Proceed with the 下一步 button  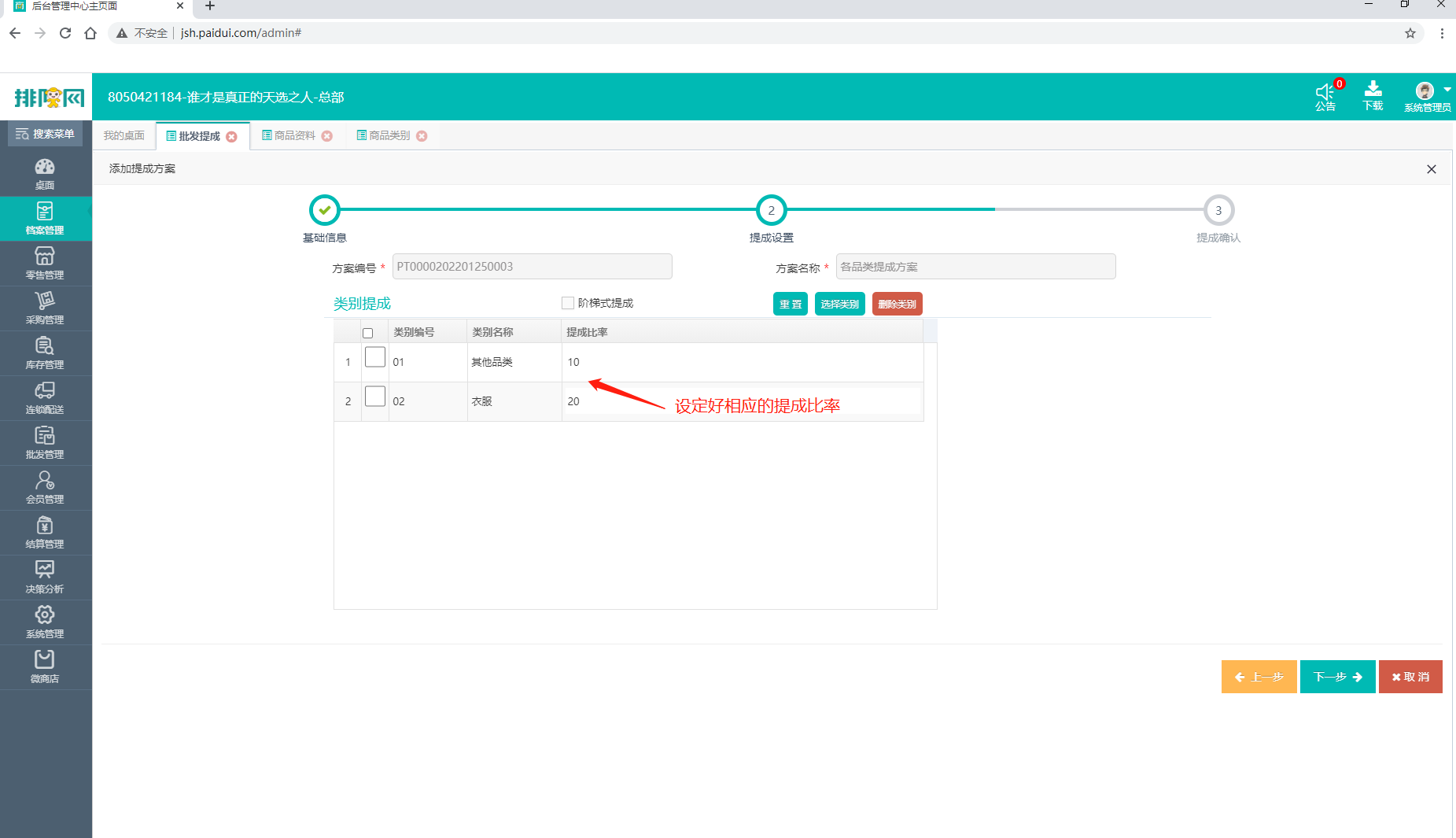point(1338,677)
